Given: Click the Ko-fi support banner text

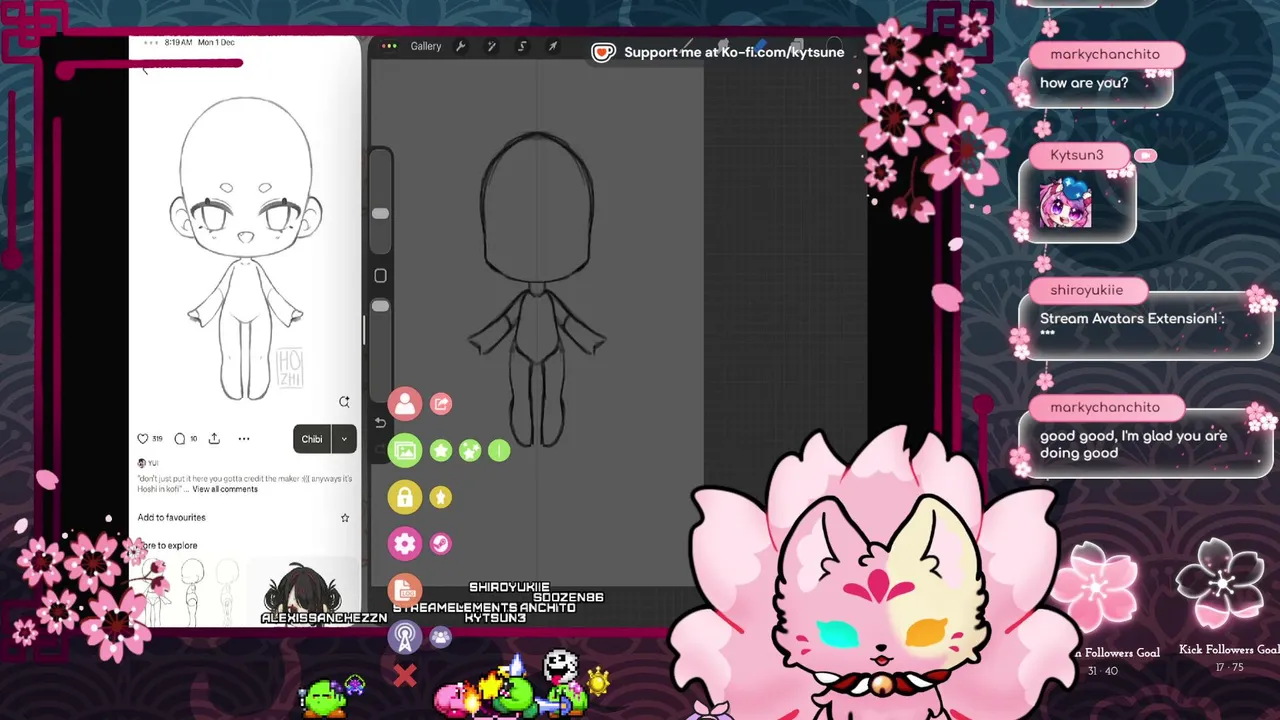Looking at the screenshot, I should tap(734, 52).
